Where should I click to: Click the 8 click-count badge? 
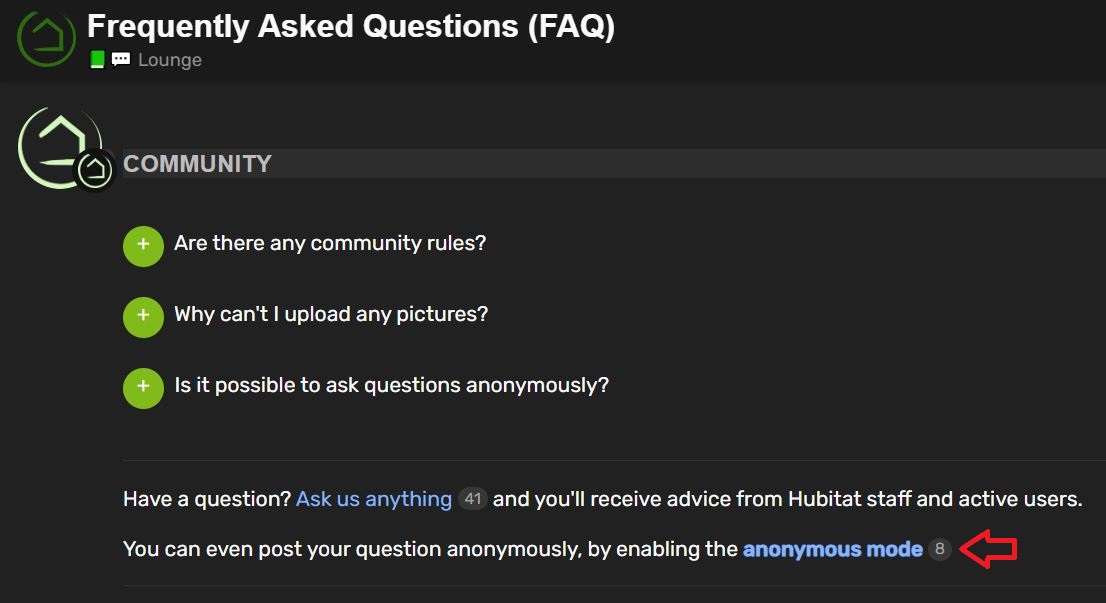point(940,549)
